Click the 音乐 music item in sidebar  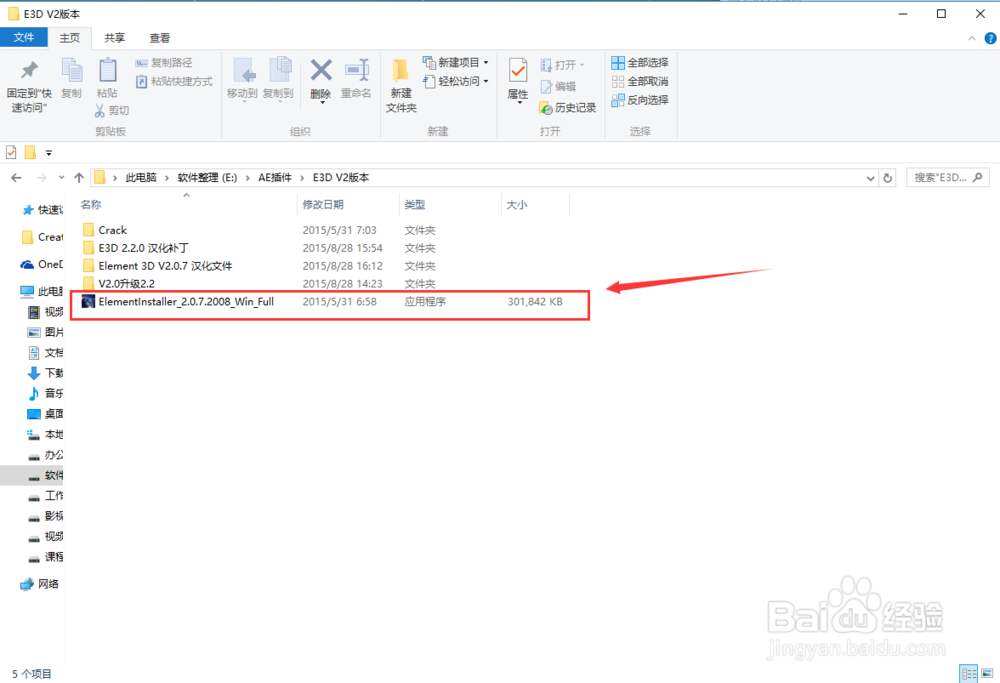[45, 393]
